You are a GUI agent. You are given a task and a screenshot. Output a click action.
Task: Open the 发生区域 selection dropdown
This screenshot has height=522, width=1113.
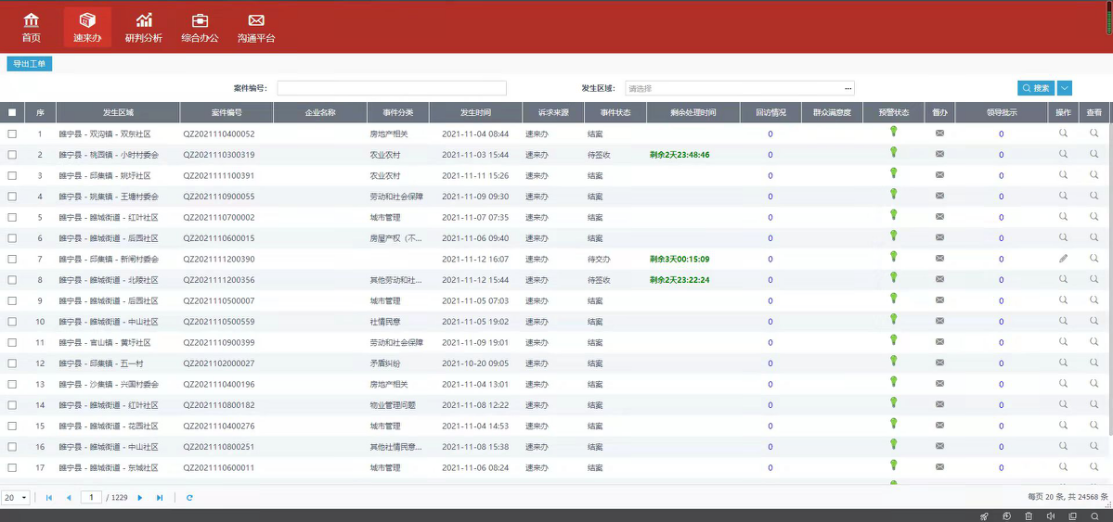740,88
